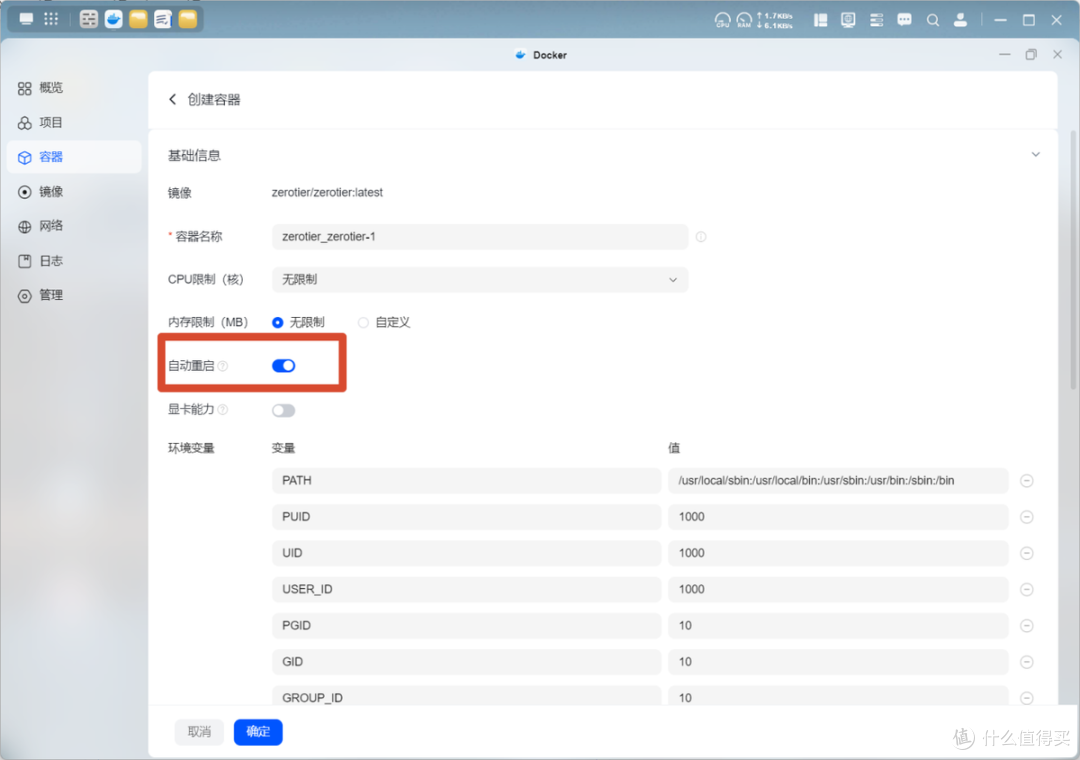Edit the GROUP_ID variable name field
The width and height of the screenshot is (1080, 760).
coord(466,696)
